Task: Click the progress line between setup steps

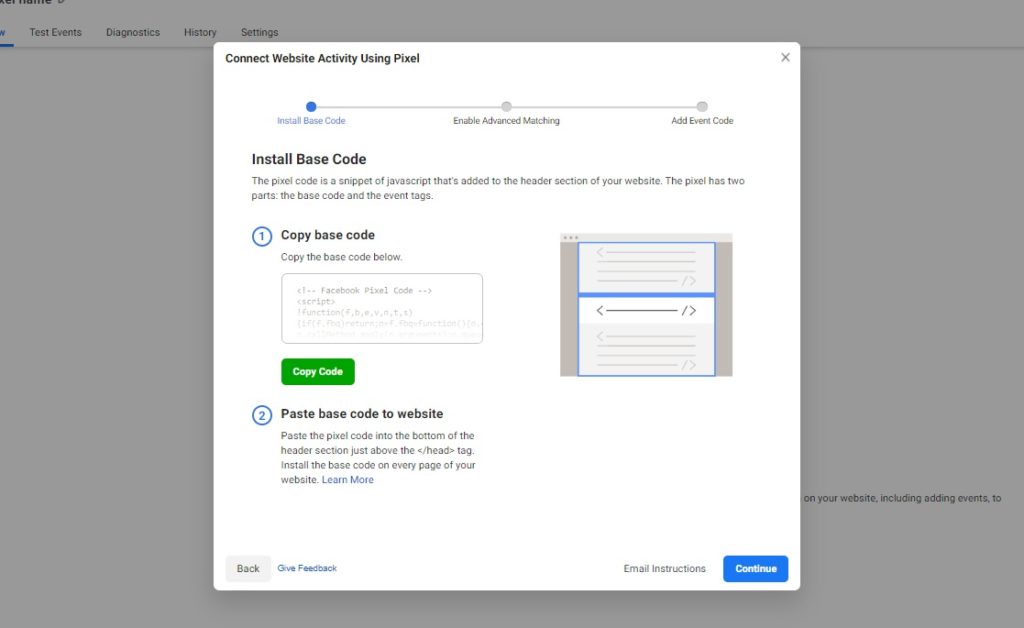Action: pos(408,106)
